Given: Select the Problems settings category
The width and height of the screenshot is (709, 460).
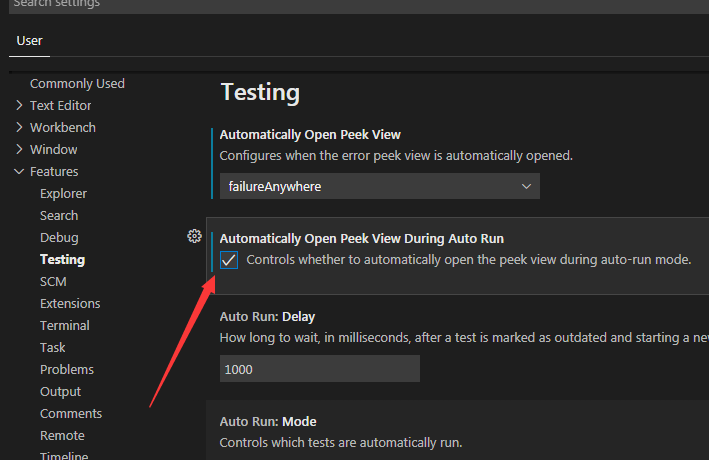Looking at the screenshot, I should (66, 369).
